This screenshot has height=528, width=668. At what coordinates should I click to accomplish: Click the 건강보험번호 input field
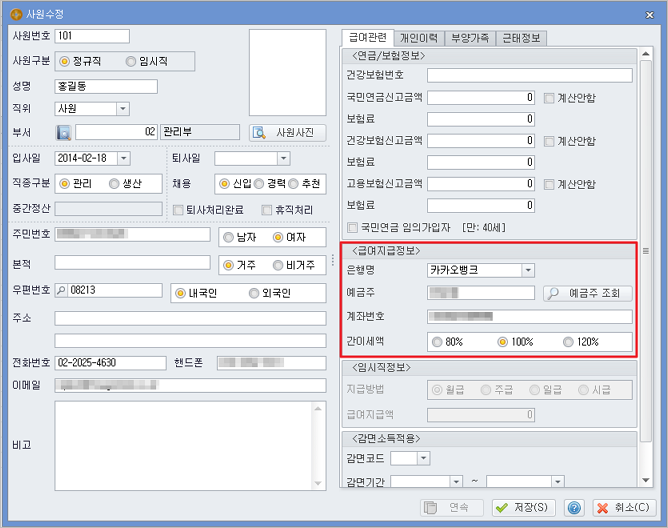(529, 75)
